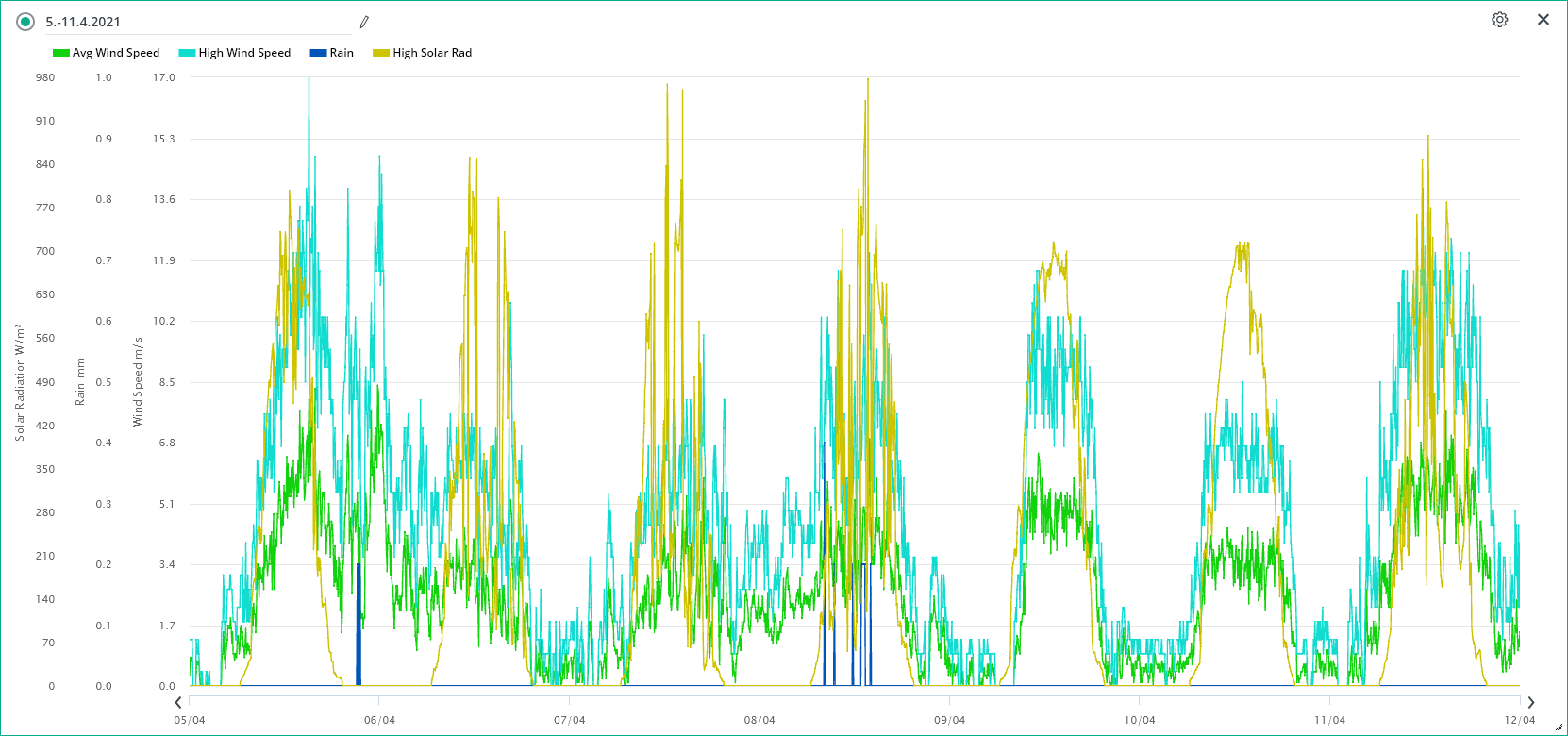
Task: Click the resize handle in the bottom-right corner
Action: pyautogui.click(x=1559, y=728)
